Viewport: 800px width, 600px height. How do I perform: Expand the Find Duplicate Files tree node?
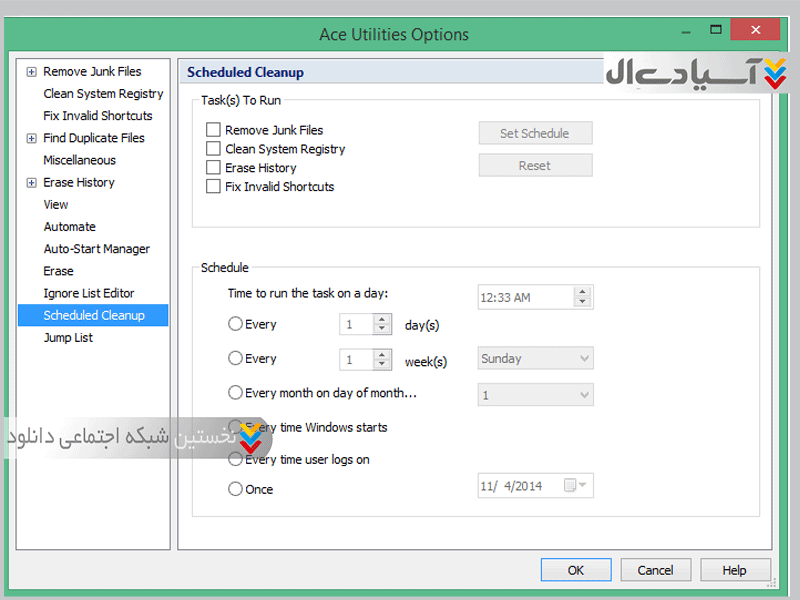[32, 138]
